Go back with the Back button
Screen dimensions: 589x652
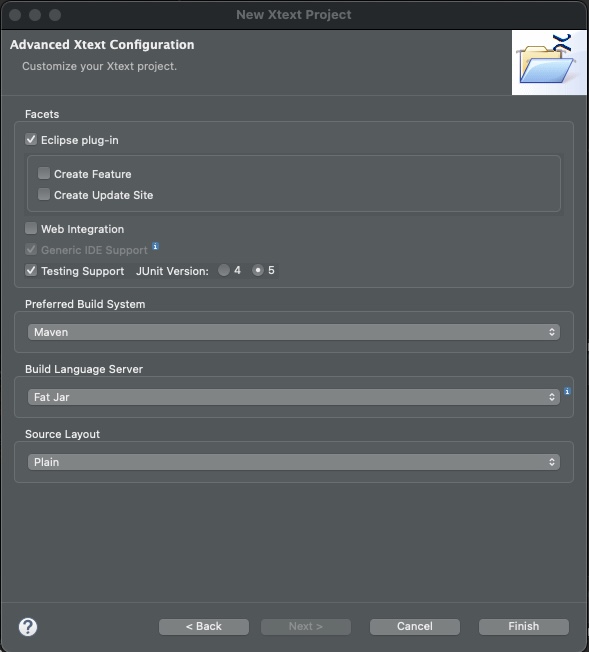click(204, 627)
